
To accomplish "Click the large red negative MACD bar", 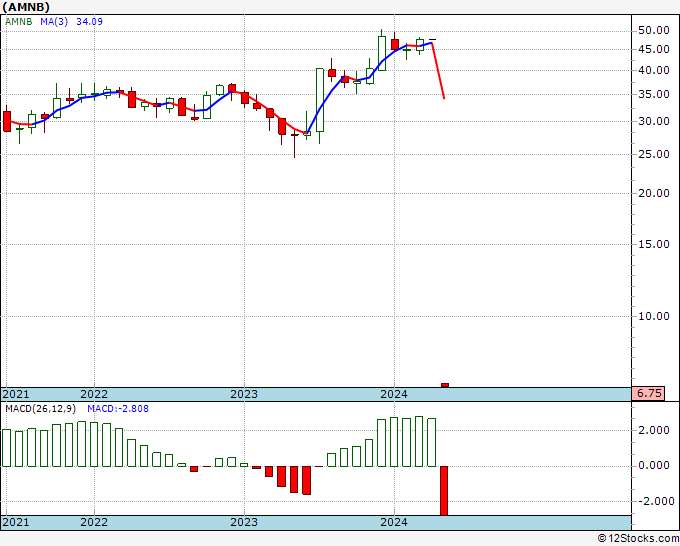I will pos(444,491).
